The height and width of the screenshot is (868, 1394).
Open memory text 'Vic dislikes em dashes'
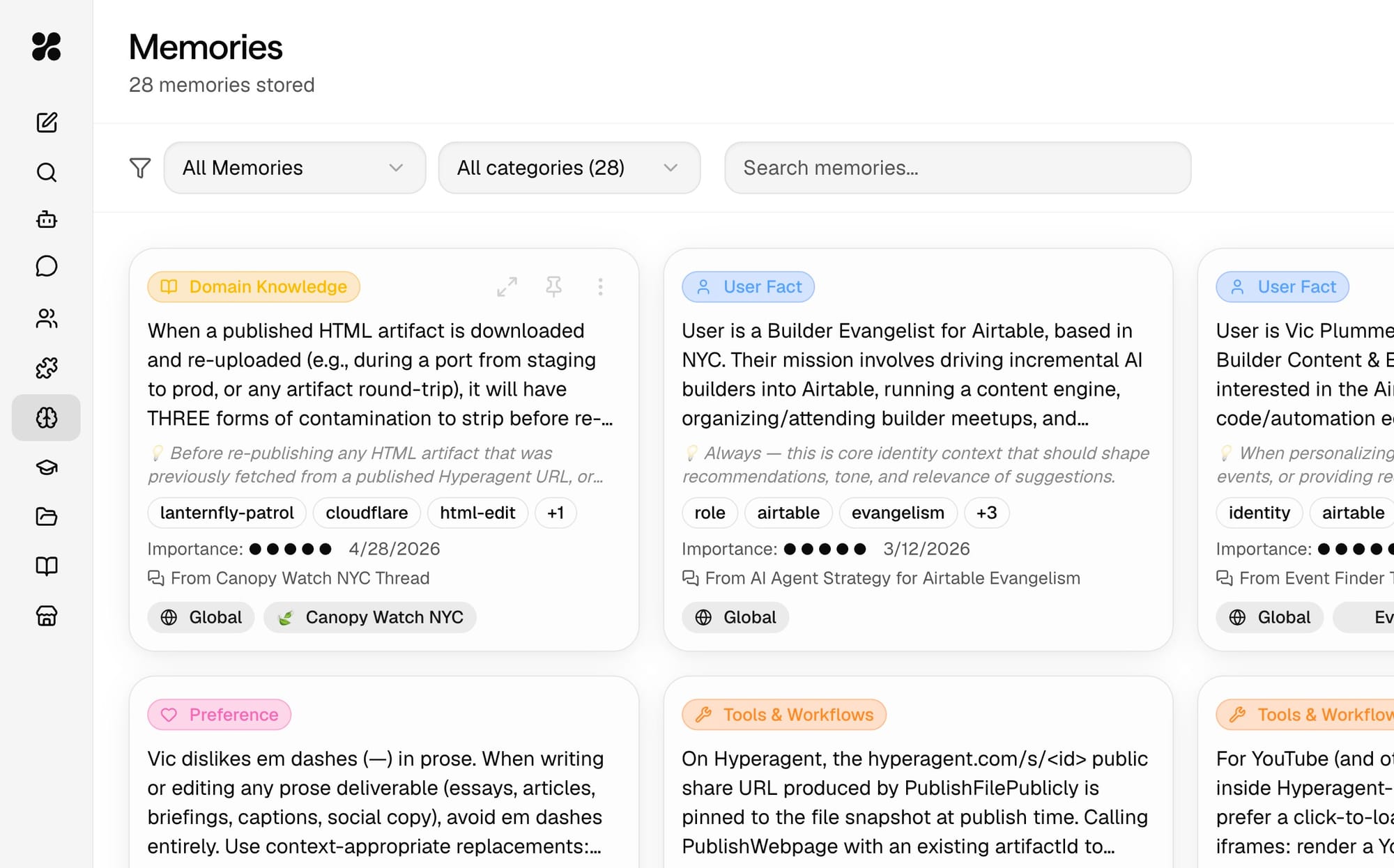[376, 803]
